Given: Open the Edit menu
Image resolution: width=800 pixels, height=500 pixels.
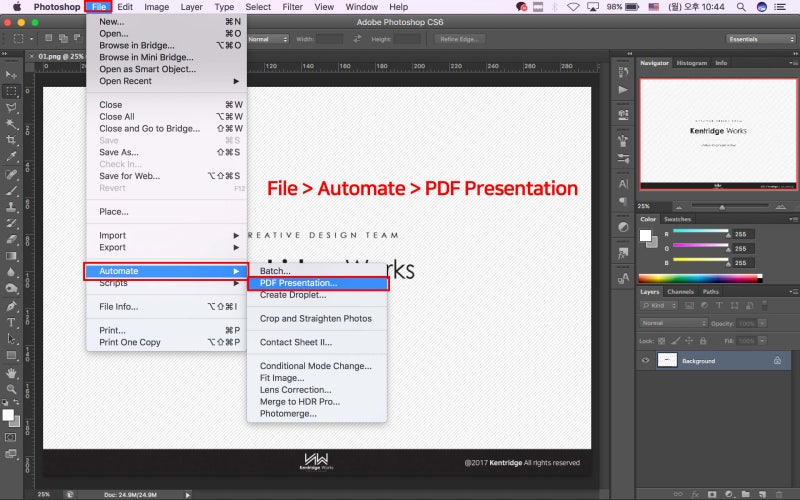Looking at the screenshot, I should [x=124, y=7].
